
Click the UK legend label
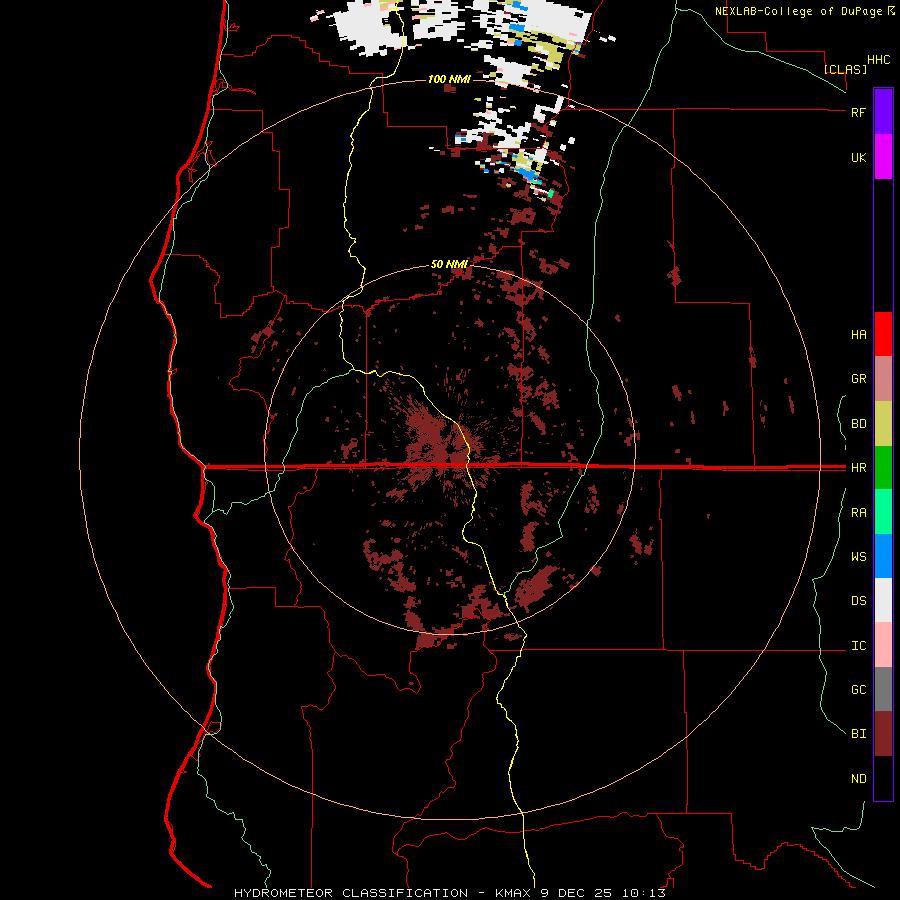[x=858, y=157]
